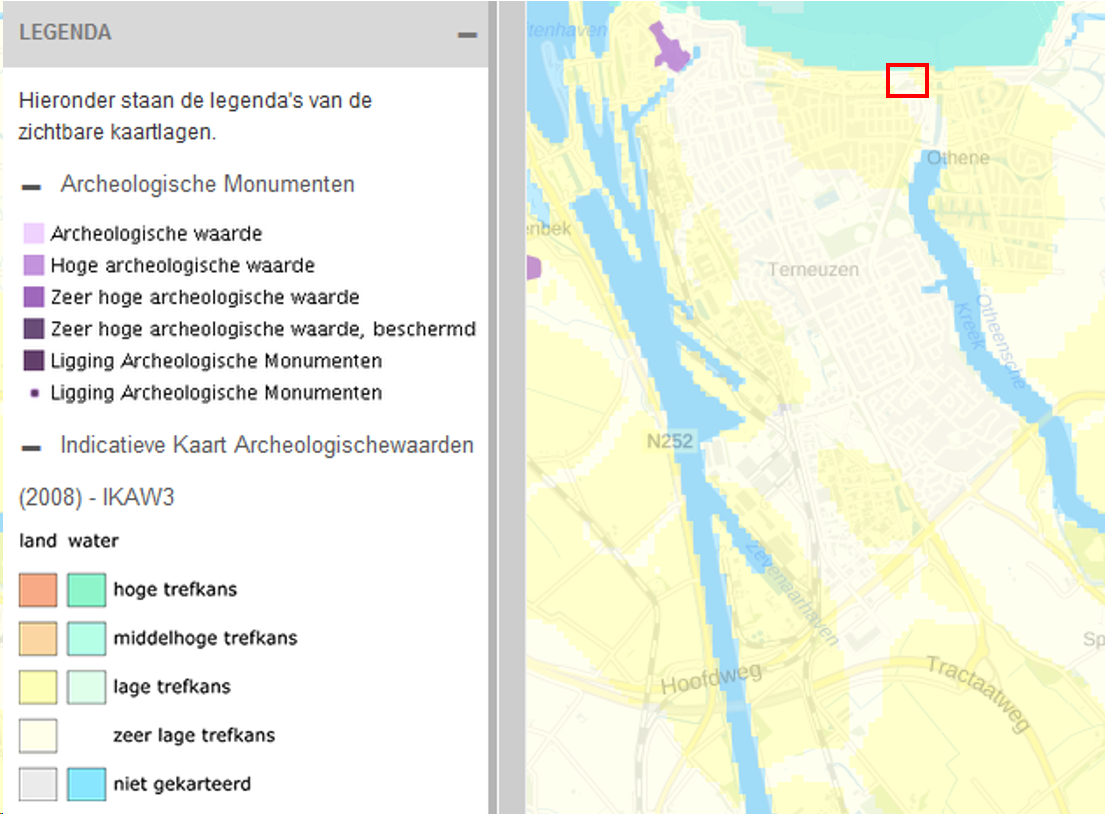Click the Archeologische Monumenten heading
This screenshot has height=814, width=1105.
pos(207,184)
